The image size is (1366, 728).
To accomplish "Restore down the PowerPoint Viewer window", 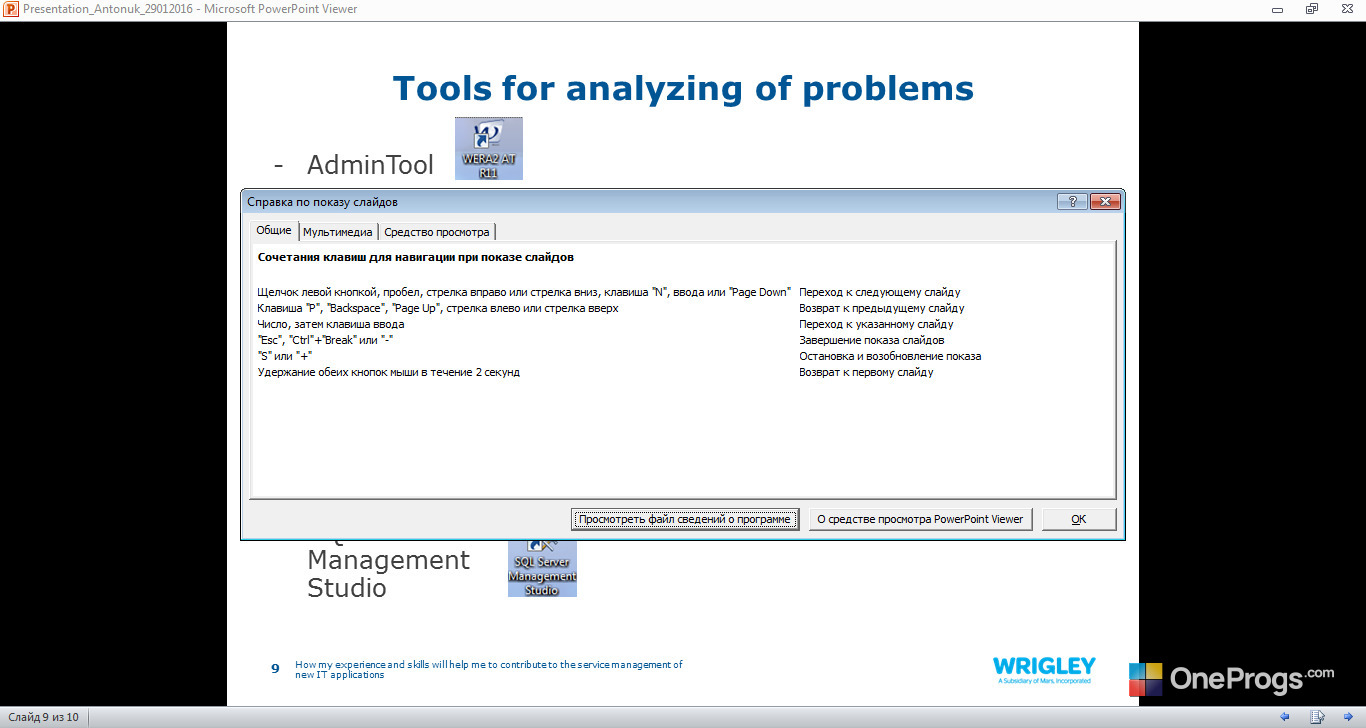I will 1311,9.
